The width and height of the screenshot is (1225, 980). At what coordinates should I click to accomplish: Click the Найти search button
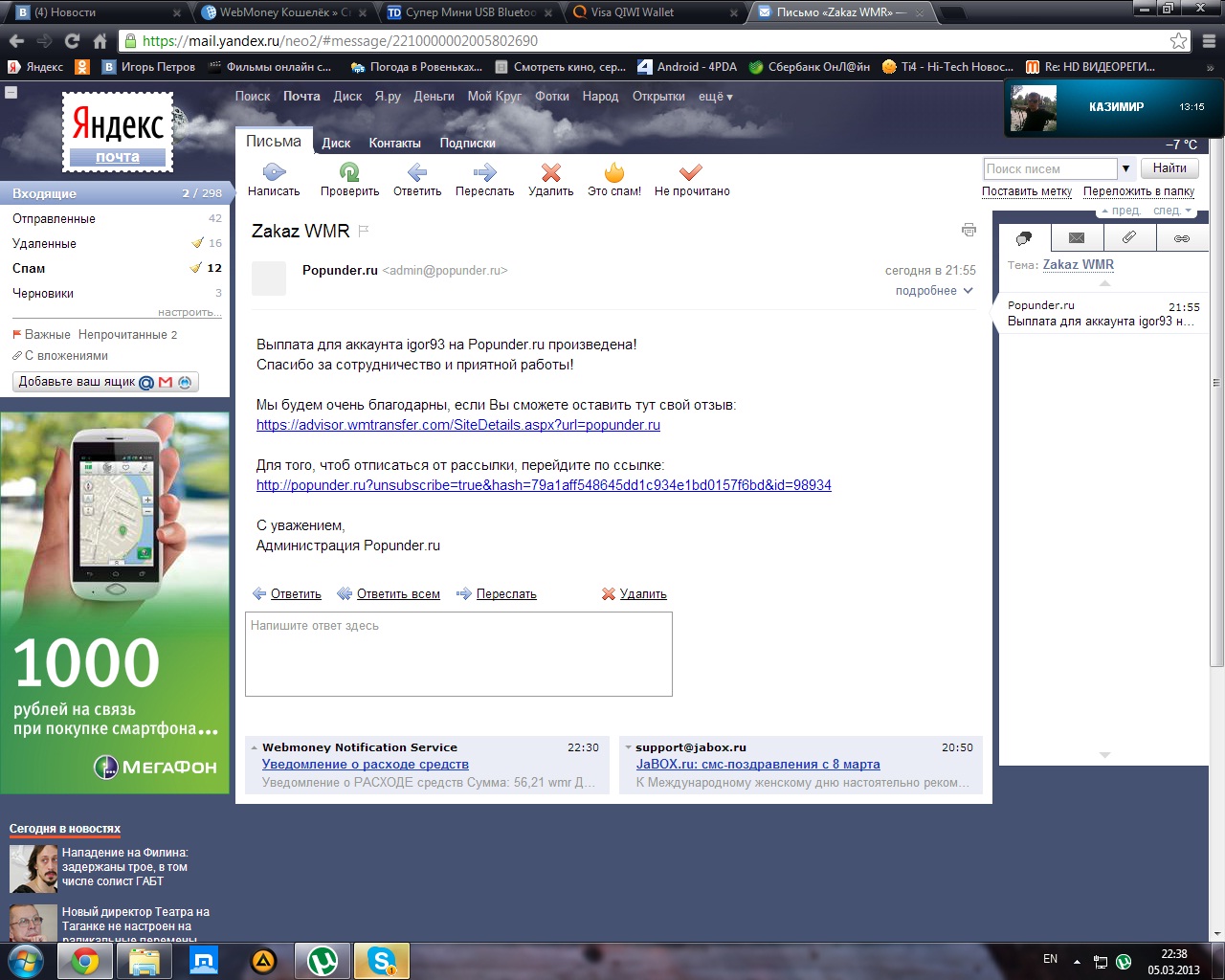(1169, 168)
